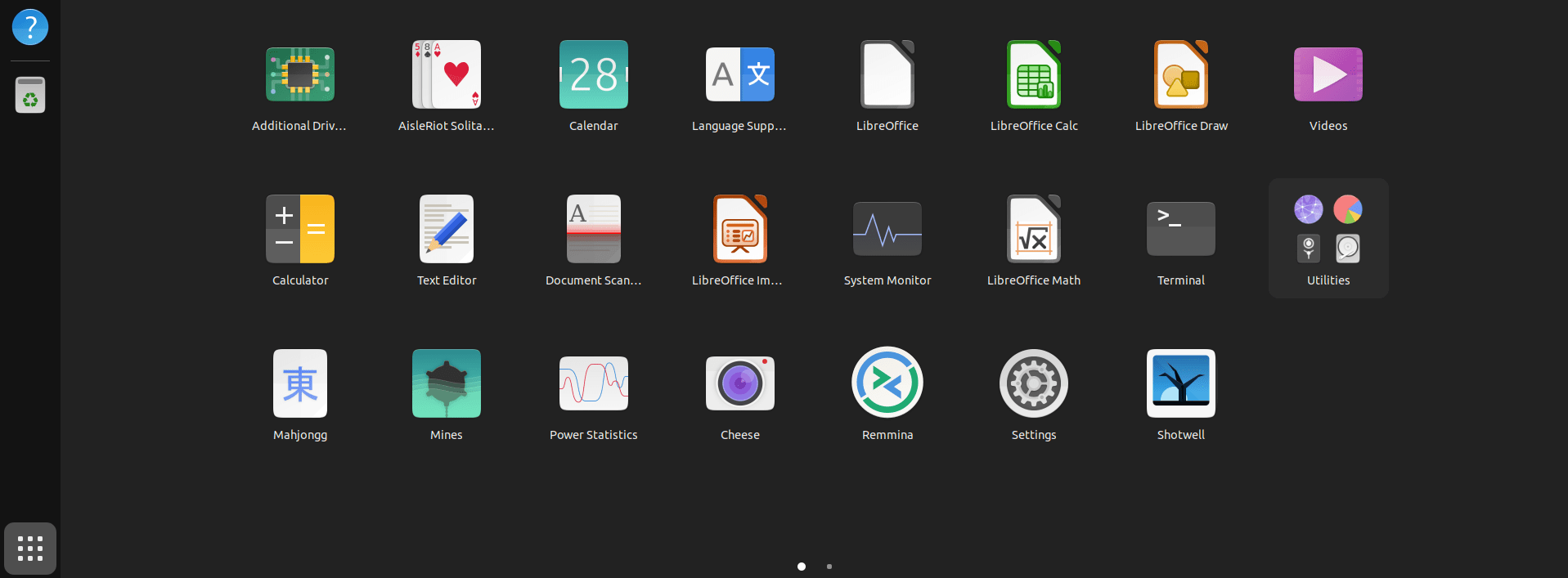Viewport: 1568px width, 578px height.
Task: Switch to second app grid page dot
Action: coord(829,567)
